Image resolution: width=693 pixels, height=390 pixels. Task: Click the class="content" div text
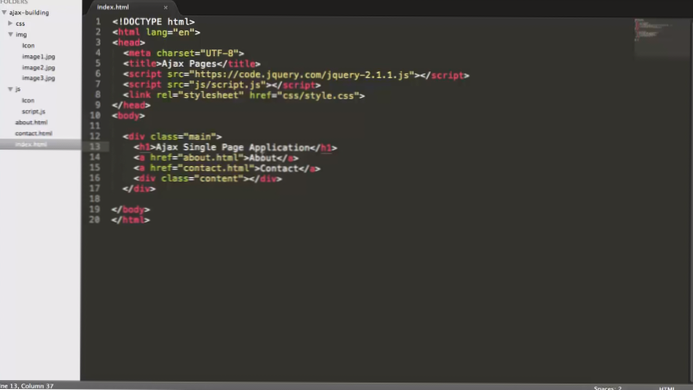click(202, 179)
